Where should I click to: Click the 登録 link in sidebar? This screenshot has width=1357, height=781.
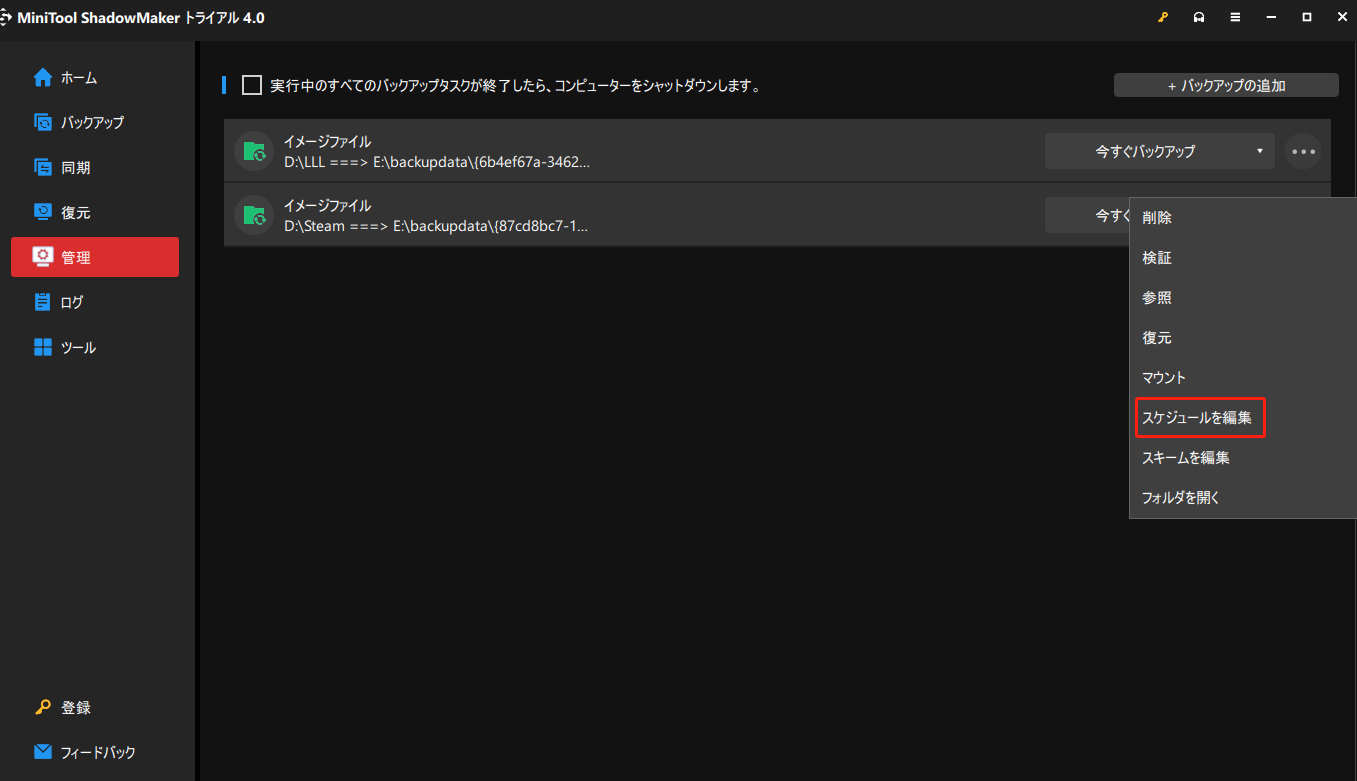coord(76,707)
